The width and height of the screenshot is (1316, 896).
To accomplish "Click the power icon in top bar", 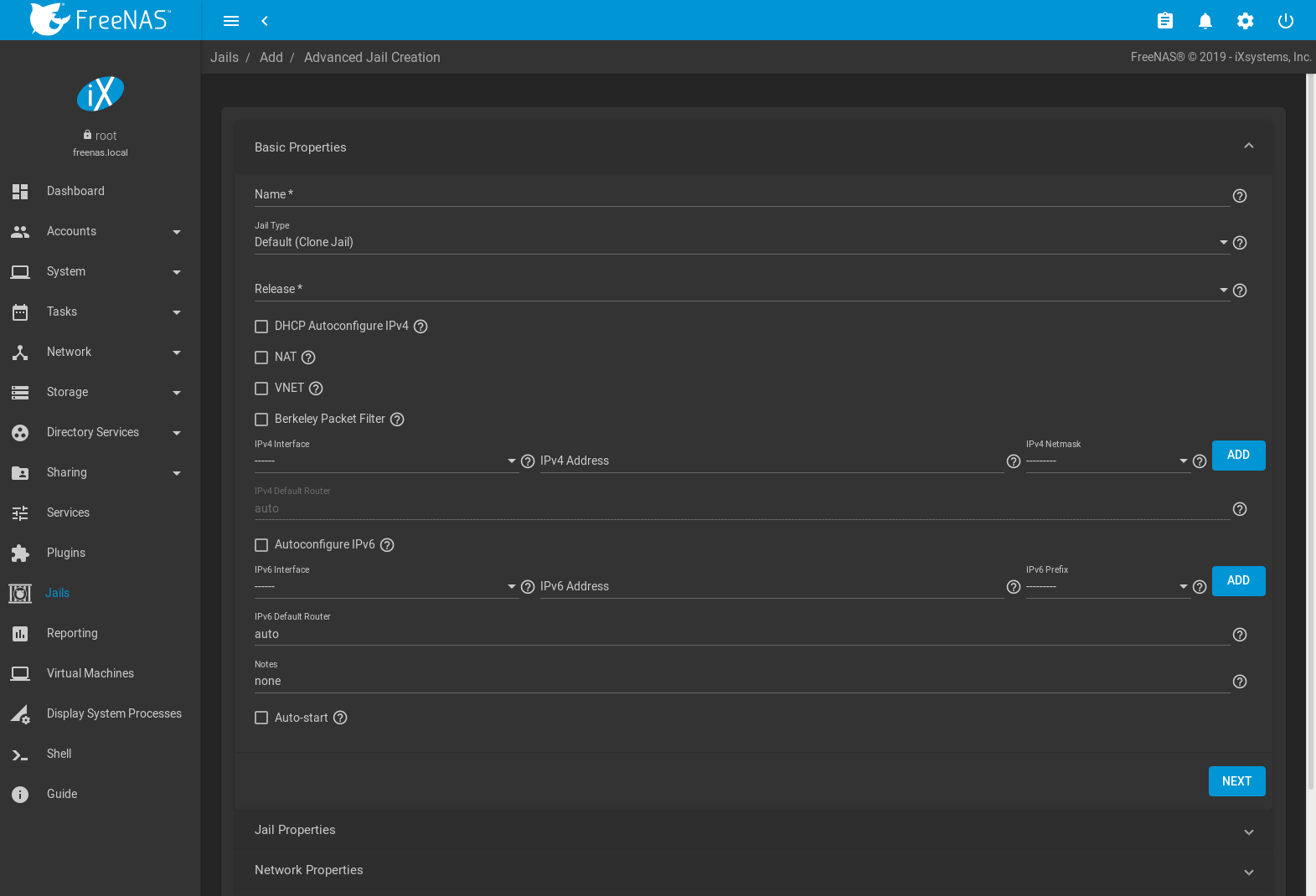I will (1285, 21).
